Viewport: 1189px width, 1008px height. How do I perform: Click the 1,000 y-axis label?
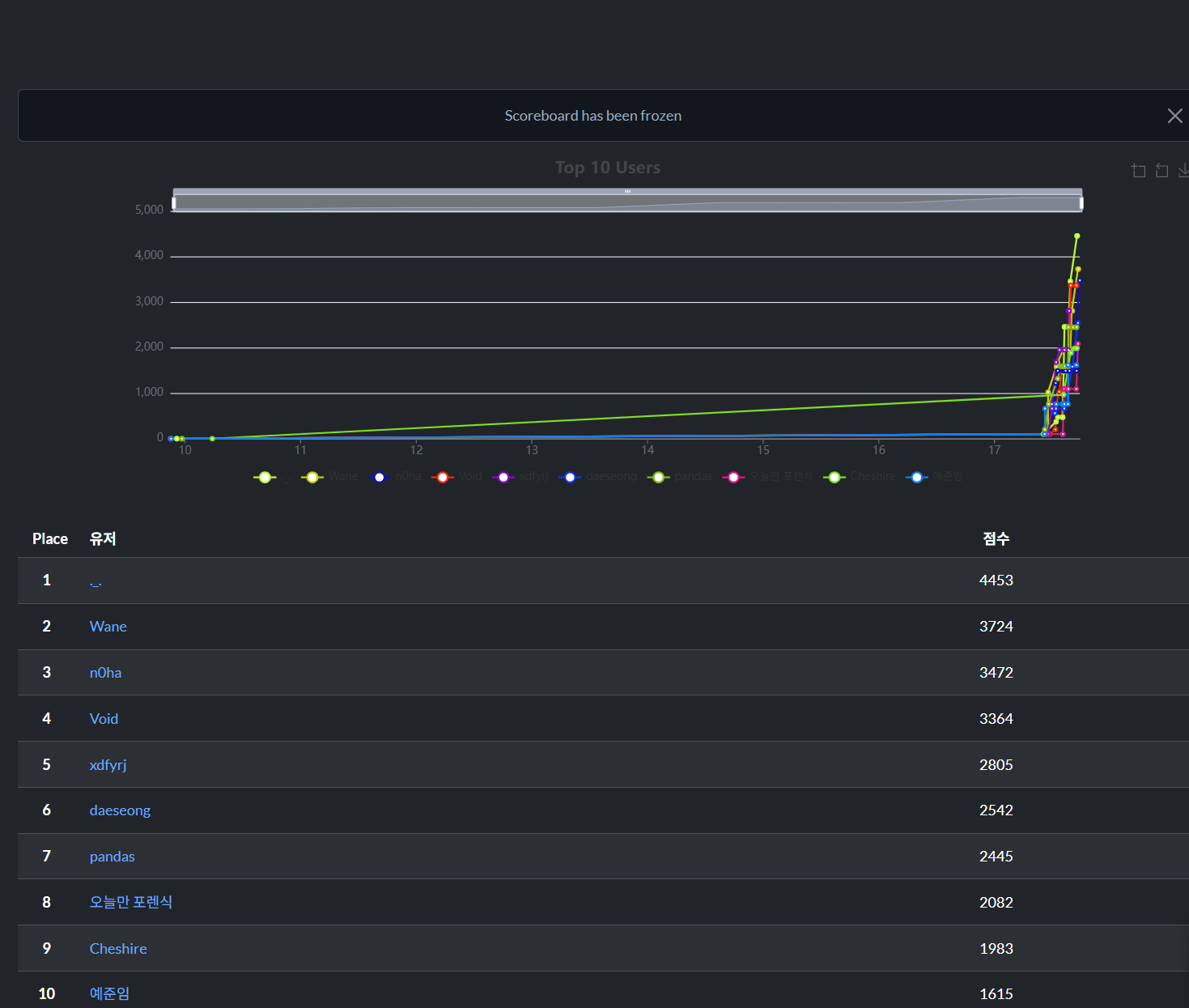(149, 392)
